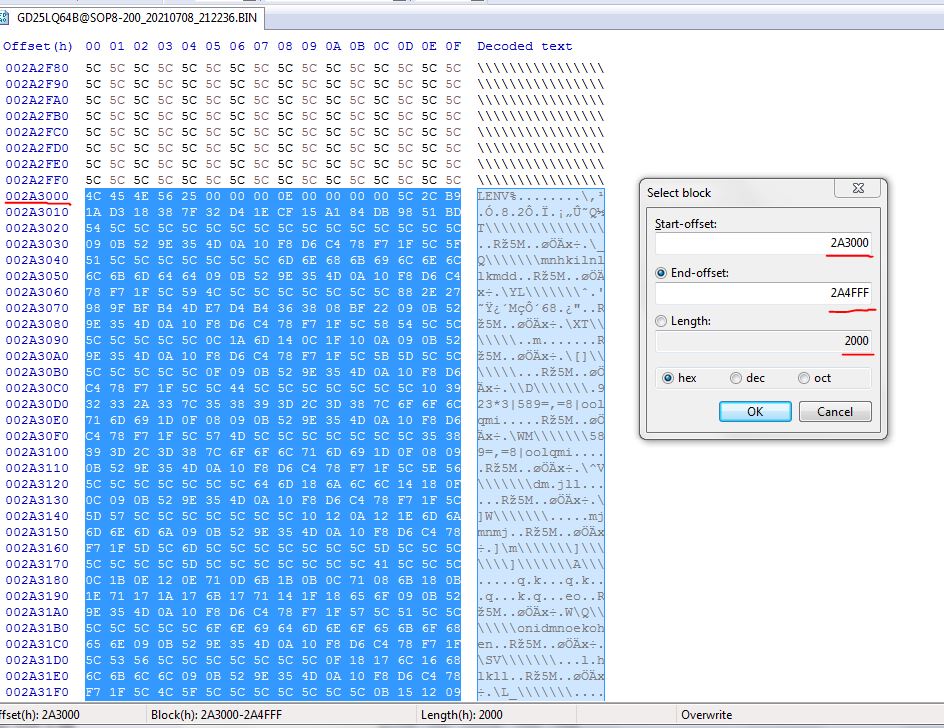Click decoded text LENV% in row 002A3000

[x=497, y=196]
